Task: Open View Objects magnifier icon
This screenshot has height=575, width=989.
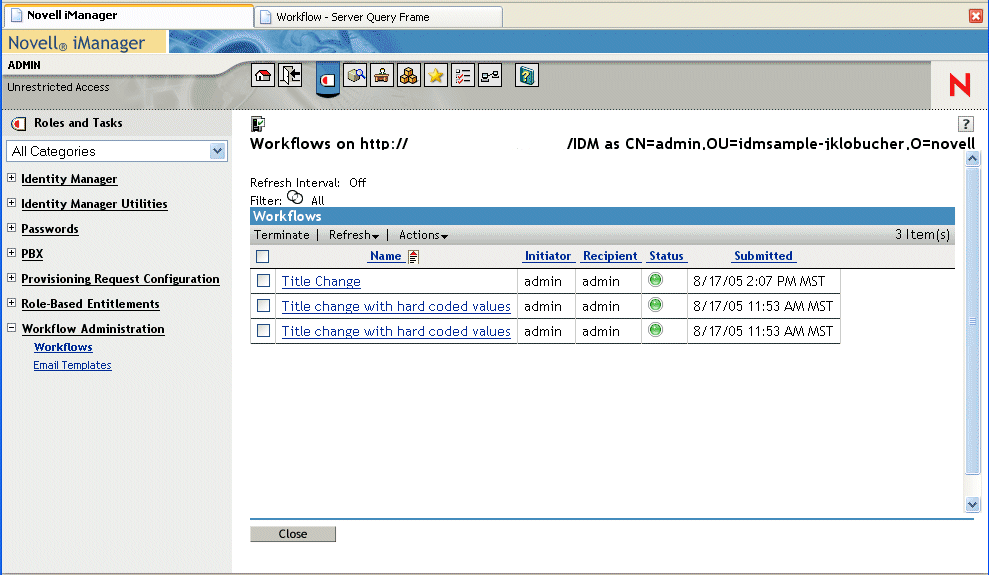Action: [356, 76]
